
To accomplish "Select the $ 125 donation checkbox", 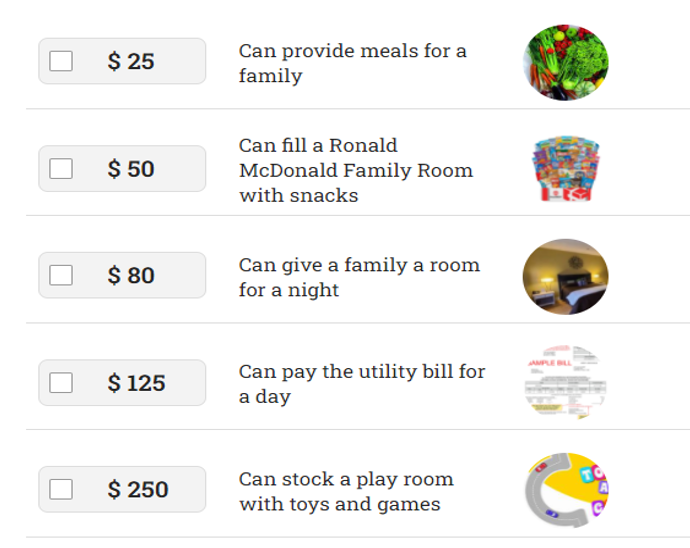I will (61, 382).
